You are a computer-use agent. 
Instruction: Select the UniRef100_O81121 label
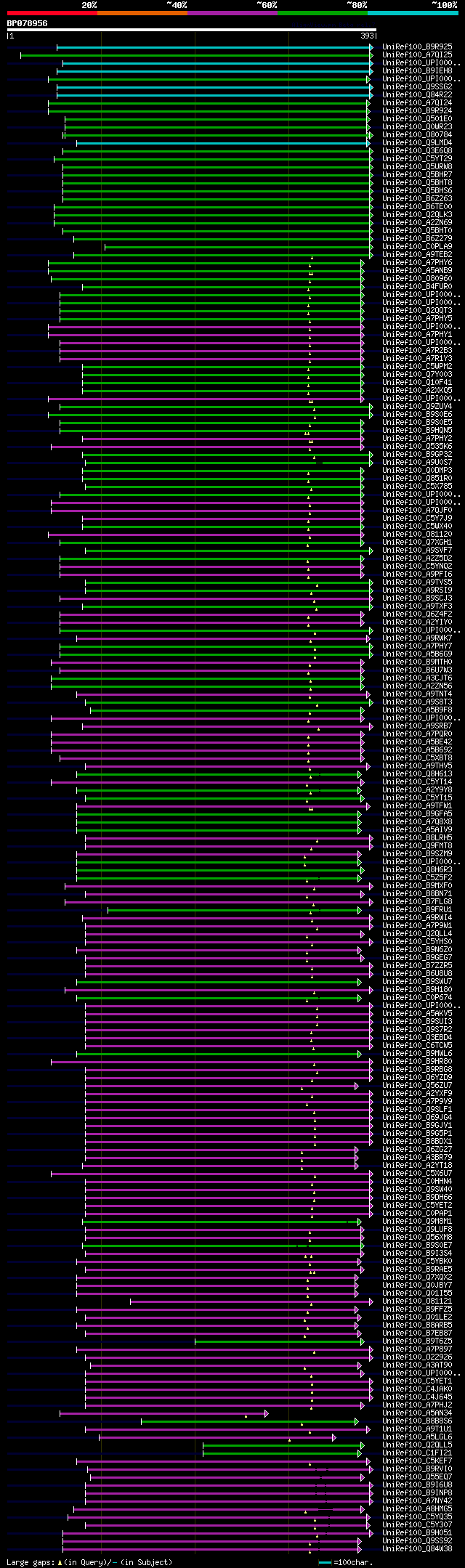pos(417,1301)
